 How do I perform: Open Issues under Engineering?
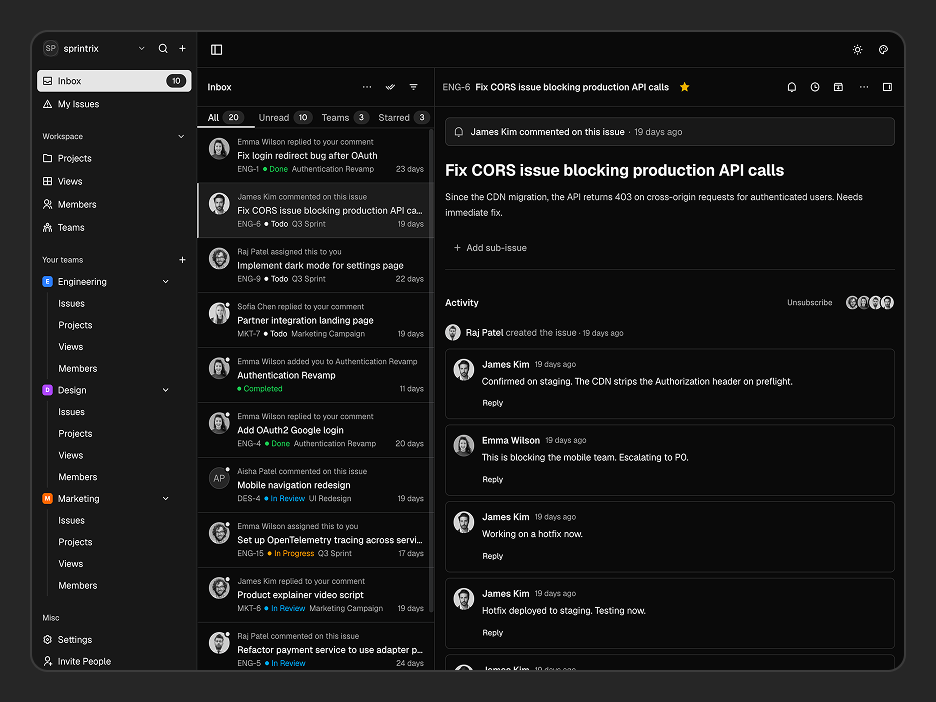72,303
